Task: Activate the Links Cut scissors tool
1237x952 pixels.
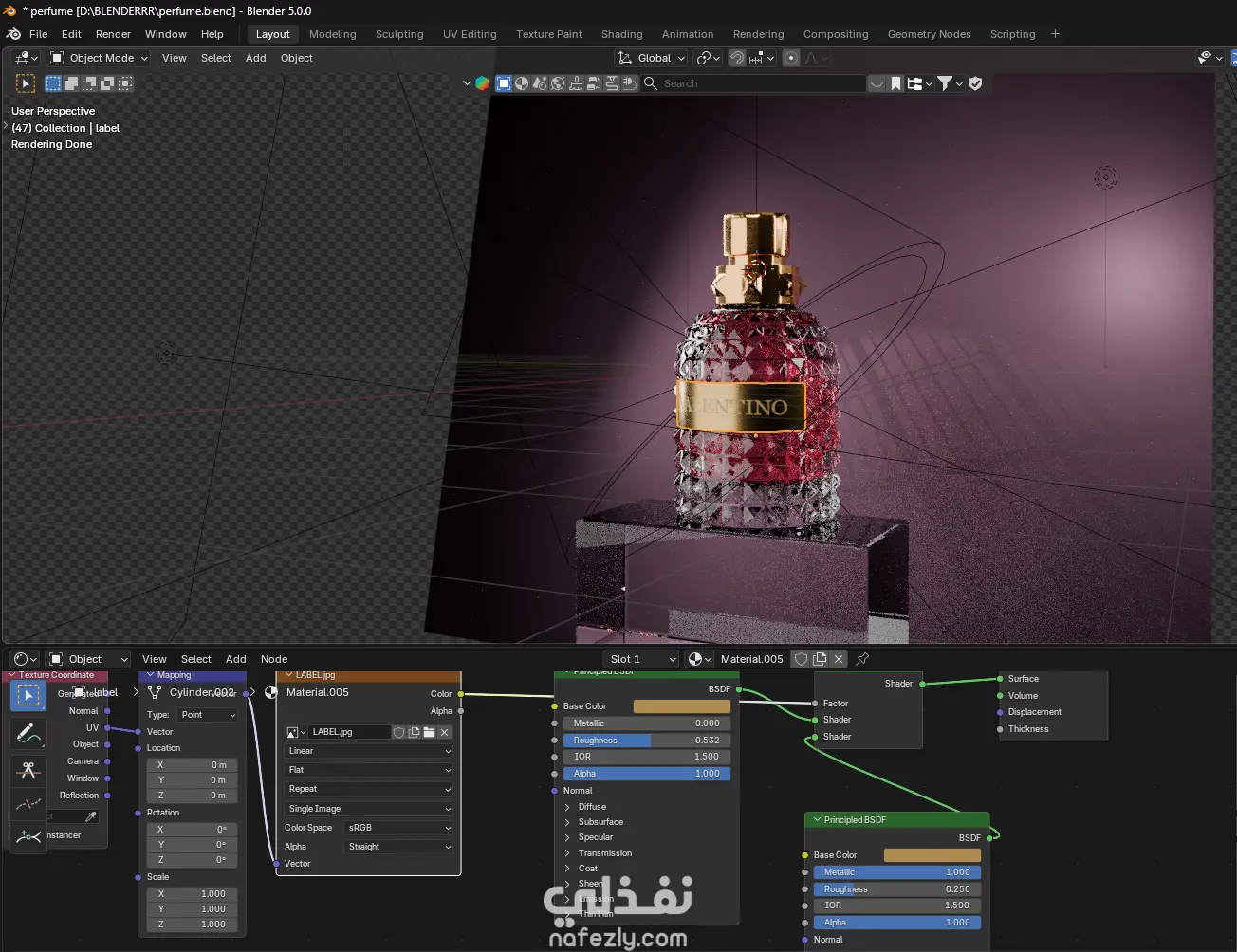Action: pyautogui.click(x=28, y=770)
